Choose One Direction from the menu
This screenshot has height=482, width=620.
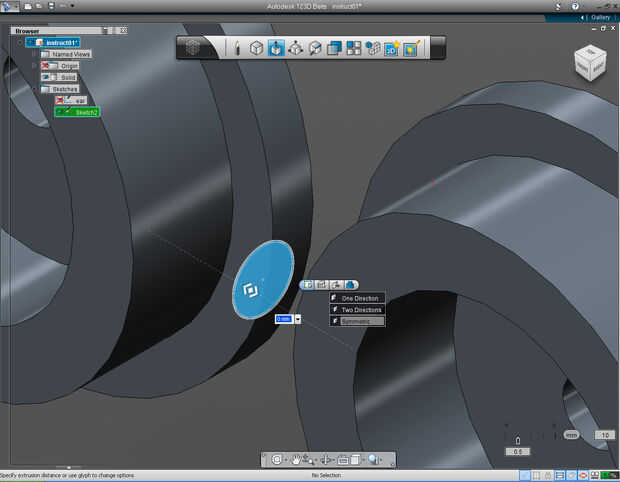coord(361,298)
